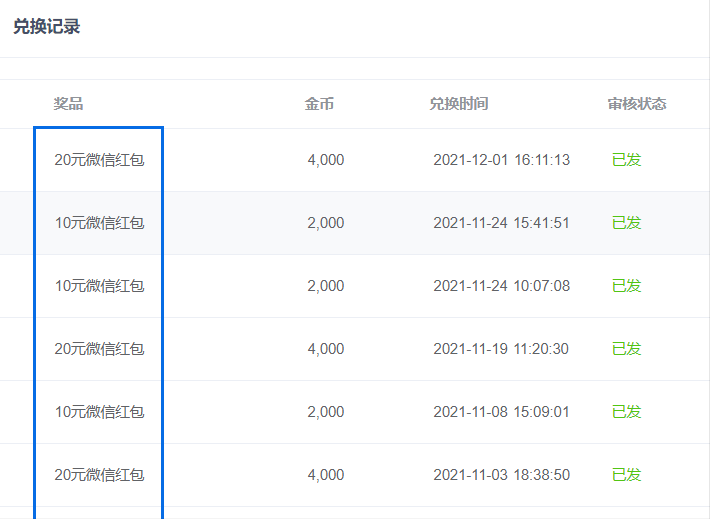Select 10元微信红包 in the 10:07:08 row
Image resolution: width=710 pixels, height=519 pixels.
pos(99,286)
